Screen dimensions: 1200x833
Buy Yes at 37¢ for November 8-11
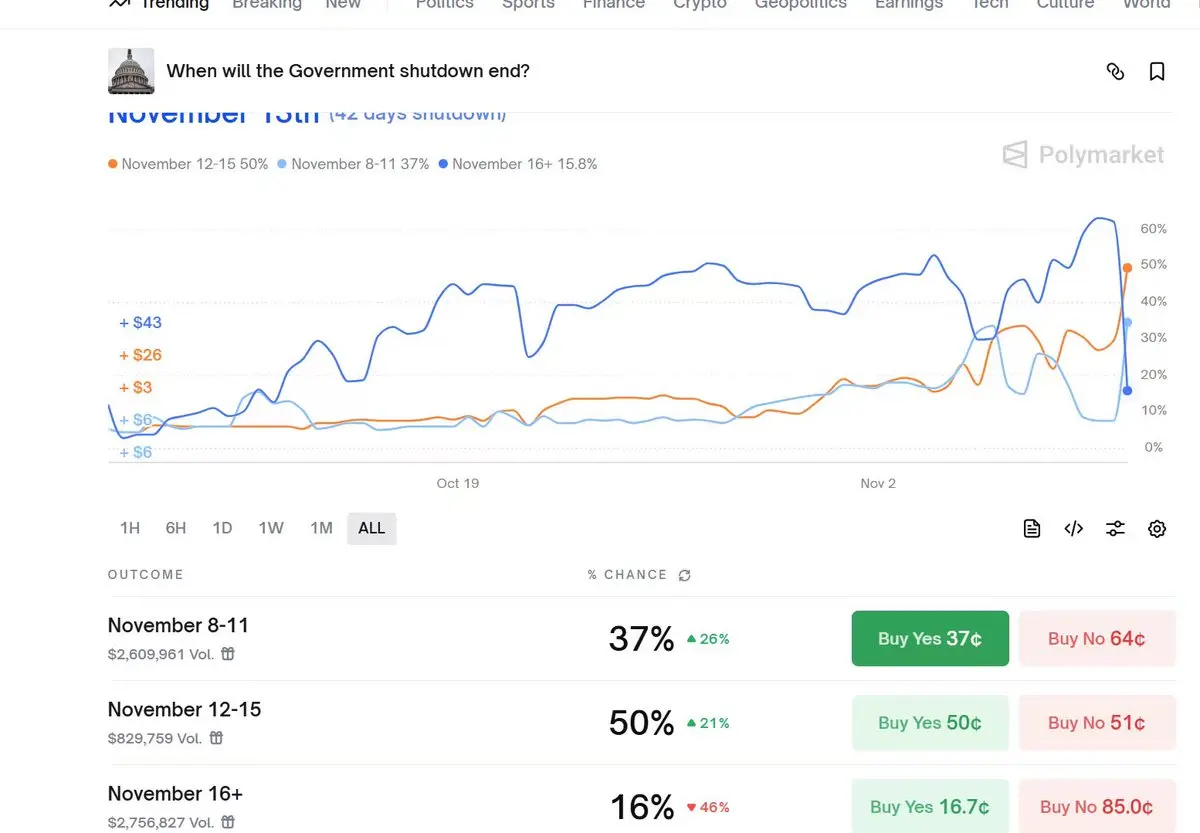(930, 638)
